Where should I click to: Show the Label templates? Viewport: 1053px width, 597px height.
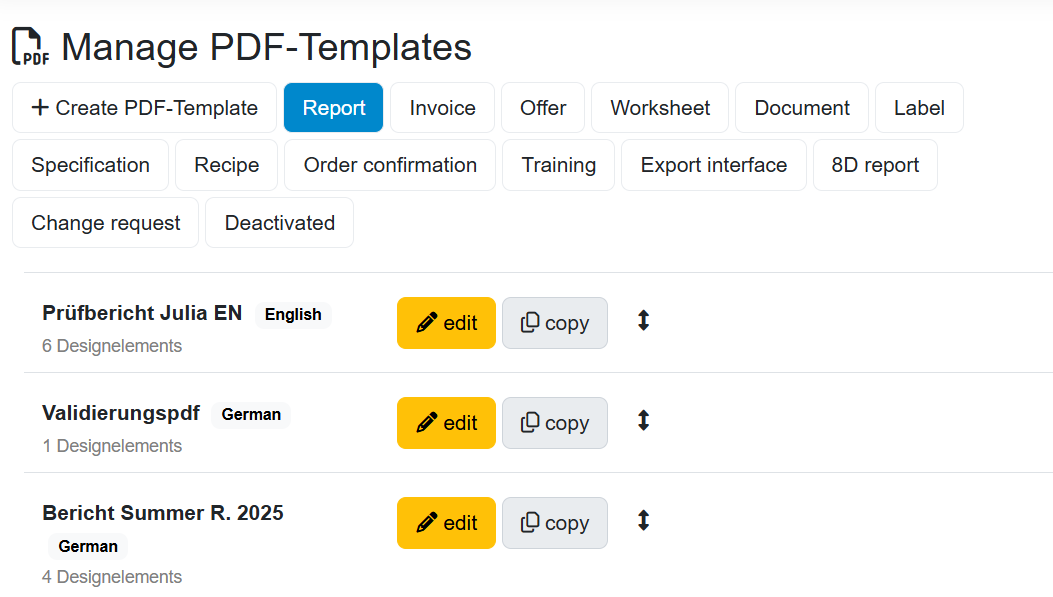919,107
